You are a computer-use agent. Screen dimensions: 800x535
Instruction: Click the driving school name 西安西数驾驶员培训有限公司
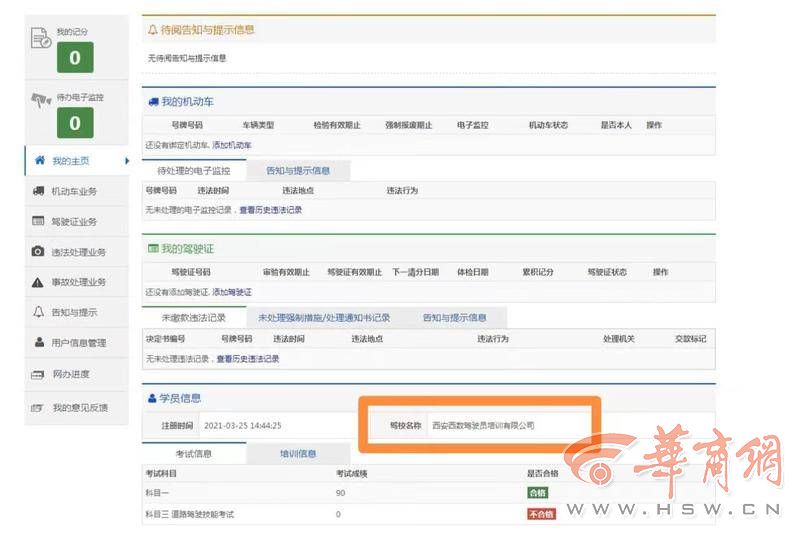pyautogui.click(x=483, y=426)
